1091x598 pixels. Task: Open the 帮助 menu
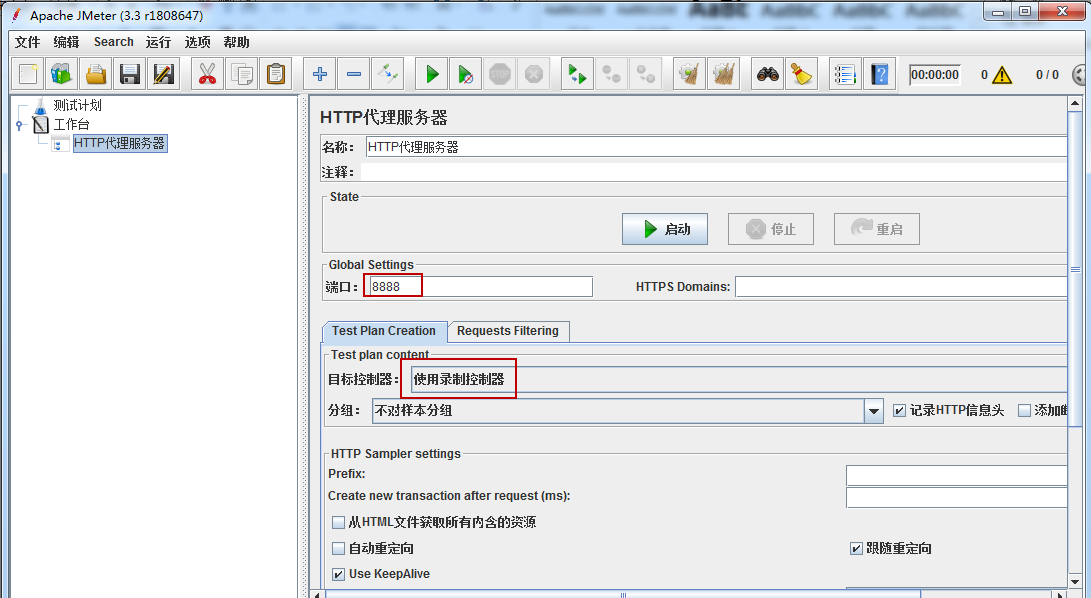[236, 42]
